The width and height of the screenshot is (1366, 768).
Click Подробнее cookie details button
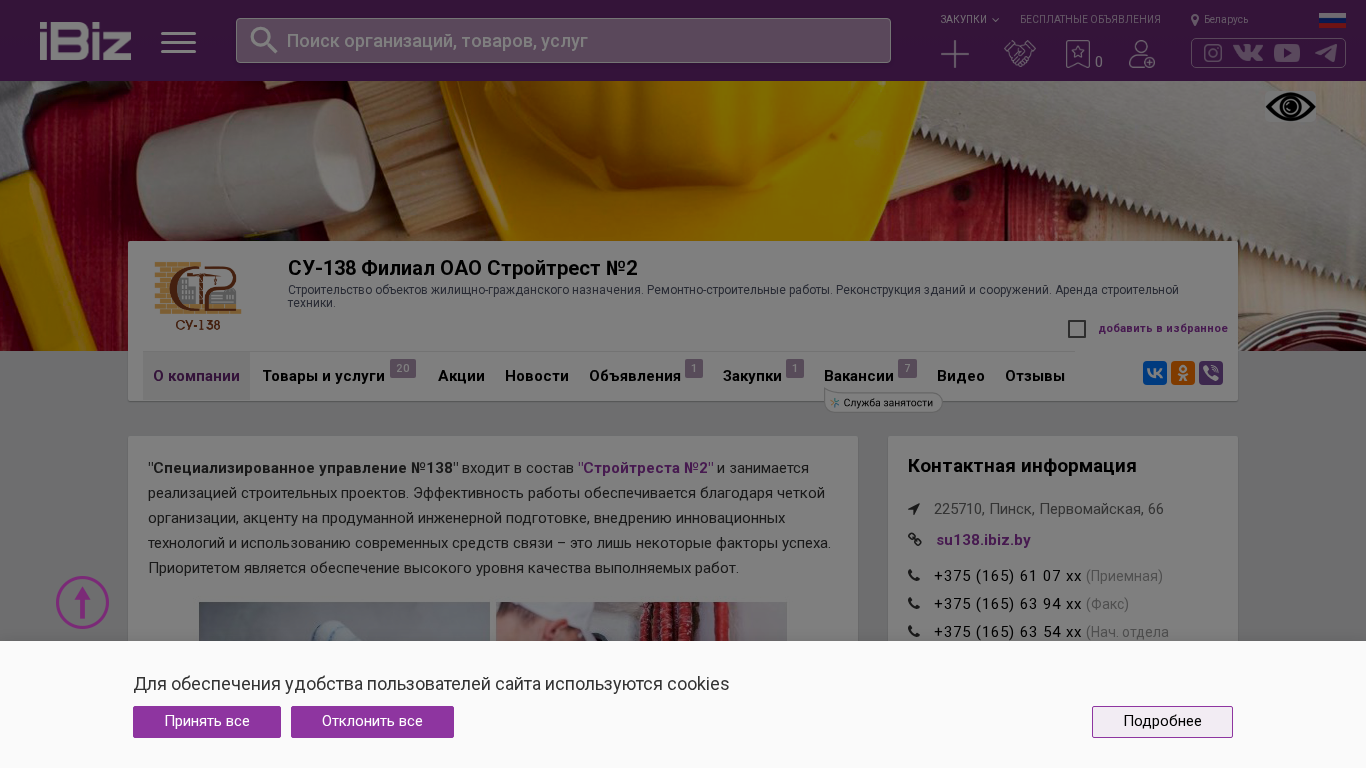[x=1162, y=722]
